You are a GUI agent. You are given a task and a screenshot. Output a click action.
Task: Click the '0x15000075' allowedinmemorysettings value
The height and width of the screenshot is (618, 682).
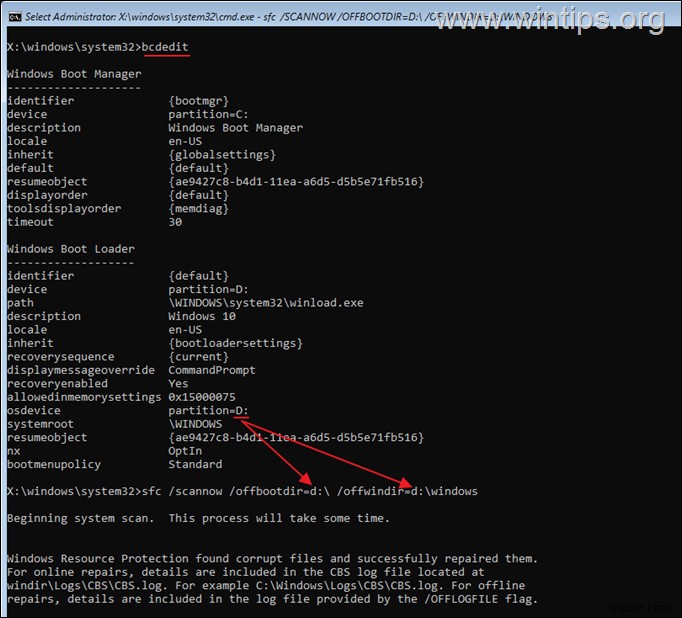point(202,397)
